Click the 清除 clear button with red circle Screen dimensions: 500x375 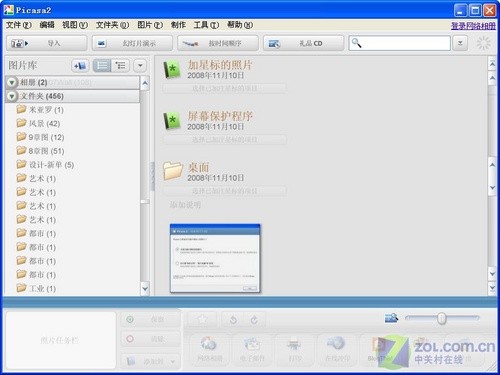click(150, 339)
